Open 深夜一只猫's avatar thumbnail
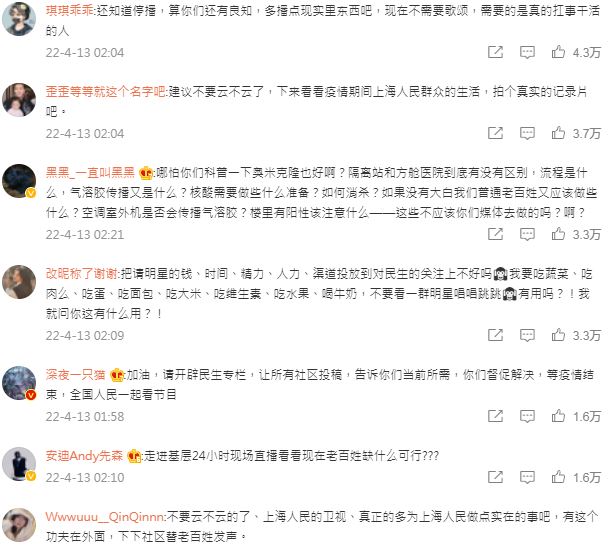Viewport: 610px width, 546px height. [x=19, y=383]
